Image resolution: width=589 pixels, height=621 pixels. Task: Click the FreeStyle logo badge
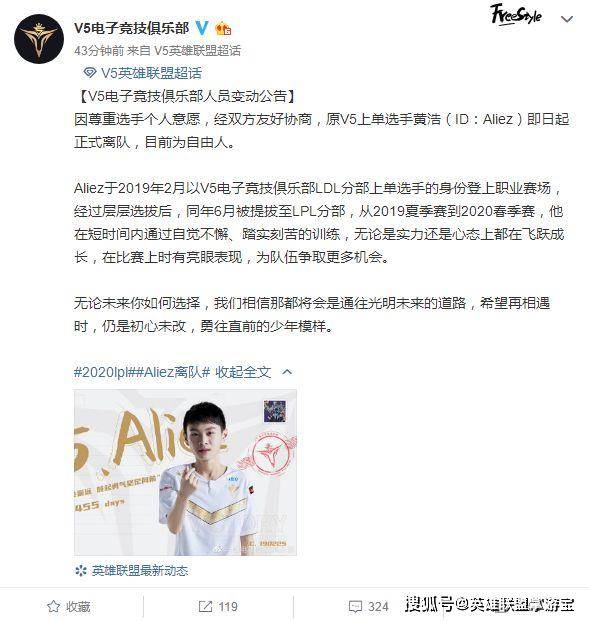pos(516,15)
